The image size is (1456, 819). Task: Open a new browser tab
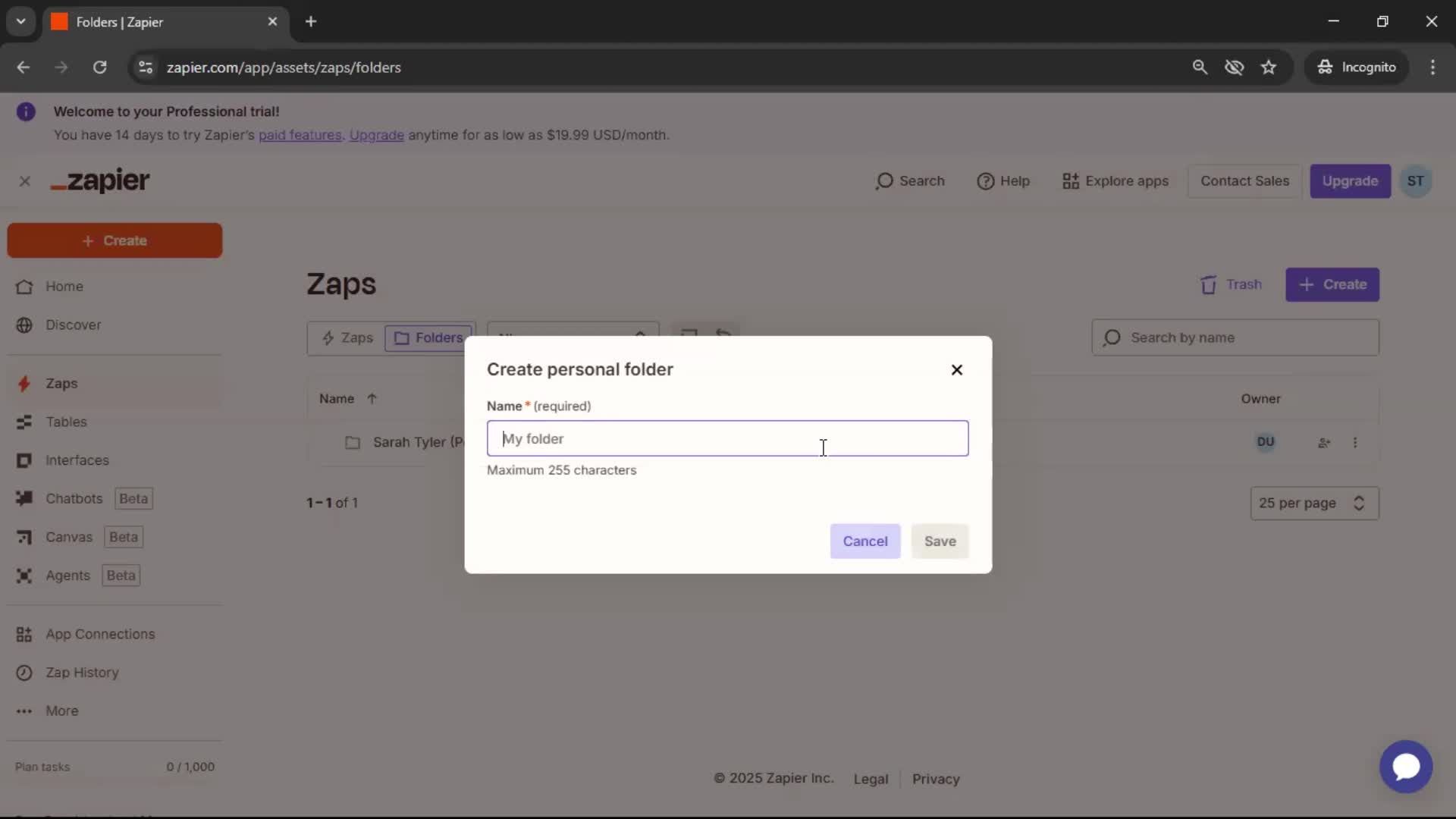pyautogui.click(x=311, y=22)
